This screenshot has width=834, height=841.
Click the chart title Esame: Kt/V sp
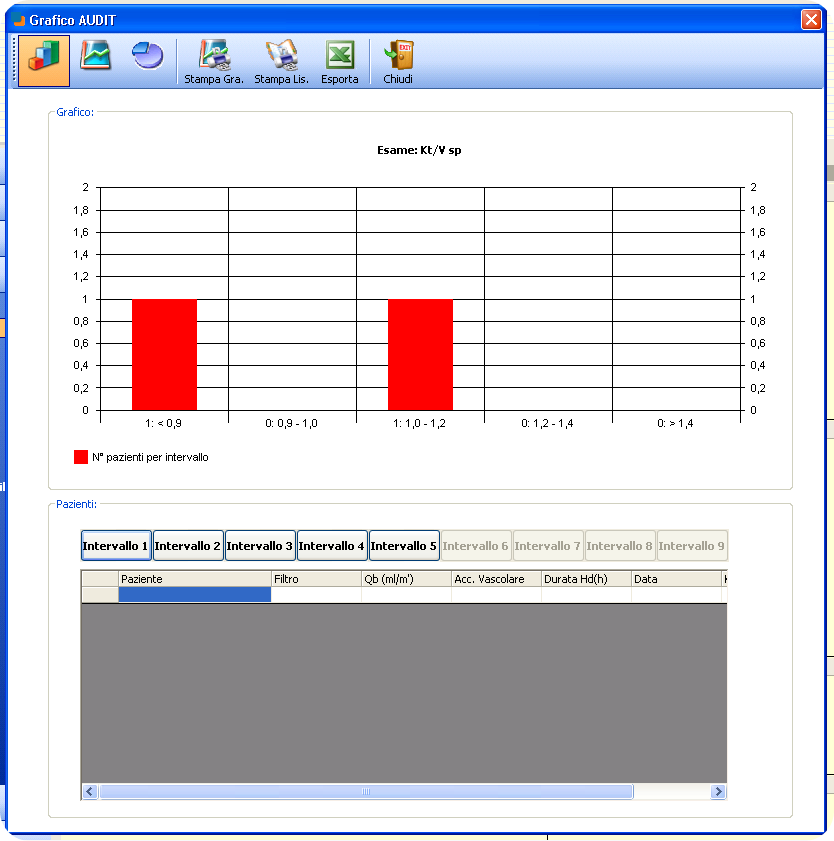(419, 150)
